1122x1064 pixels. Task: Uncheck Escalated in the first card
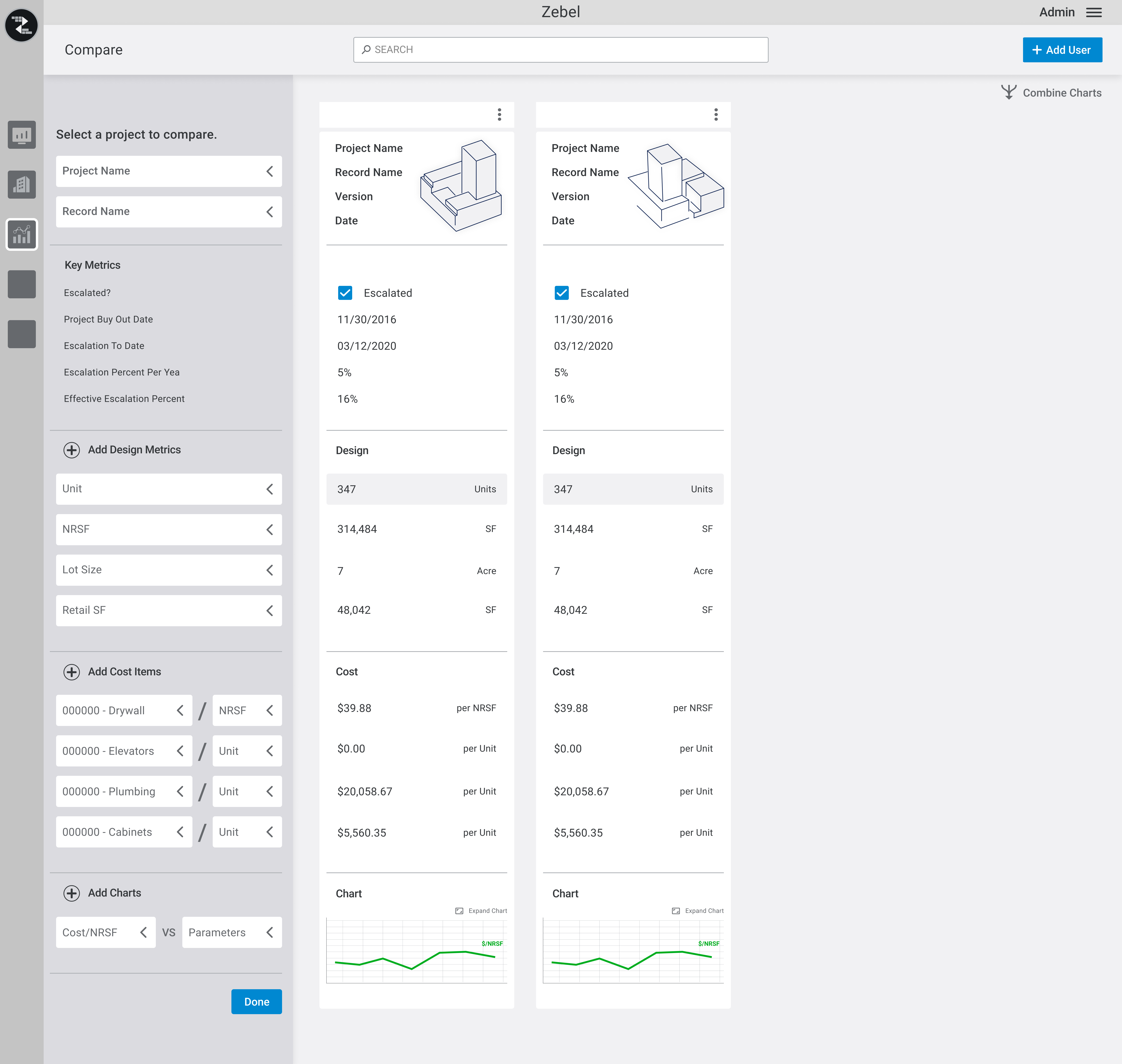[x=345, y=293]
